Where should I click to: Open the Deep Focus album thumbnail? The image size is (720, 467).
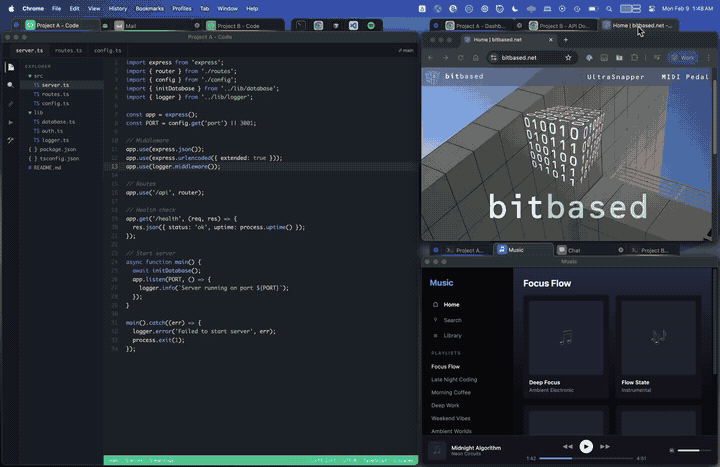pyautogui.click(x=567, y=337)
